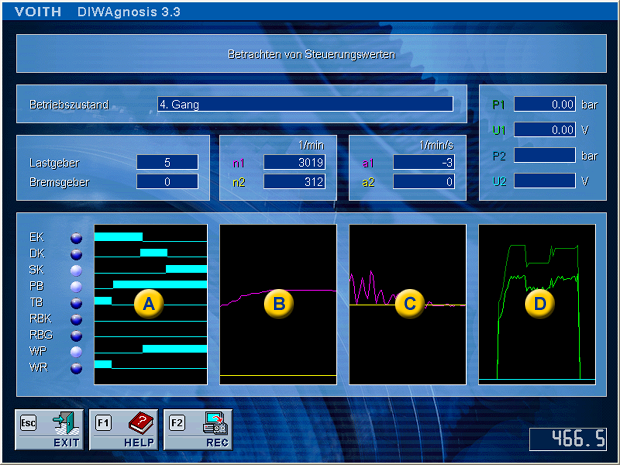The height and width of the screenshot is (465, 620).
Task: Click the n1 speed value 3019
Action: (x=295, y=162)
